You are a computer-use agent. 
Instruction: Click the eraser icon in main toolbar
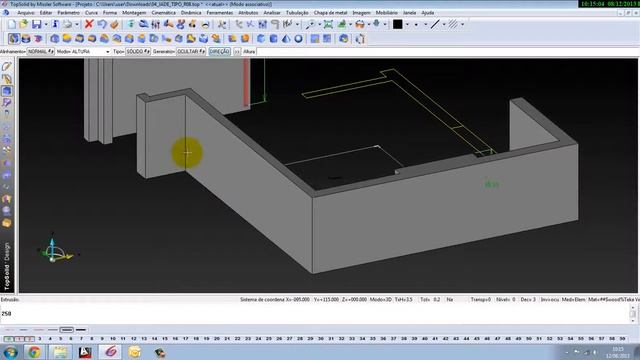pyautogui.click(x=114, y=24)
